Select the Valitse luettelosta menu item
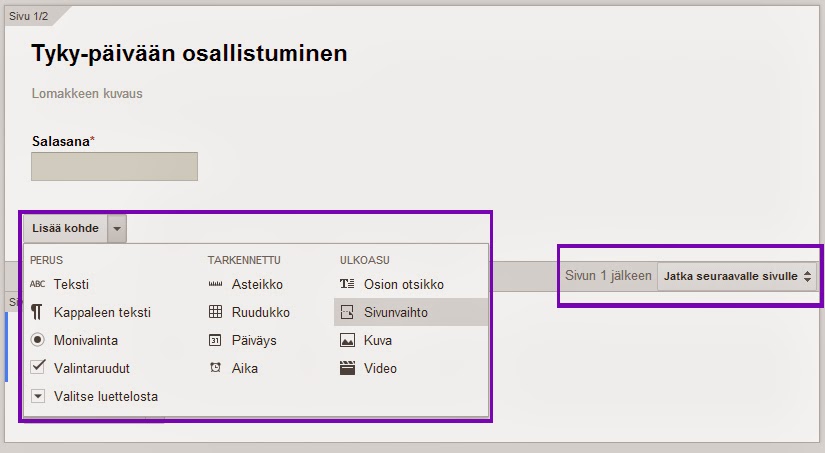Viewport: 825px width, 453px height. [105, 396]
